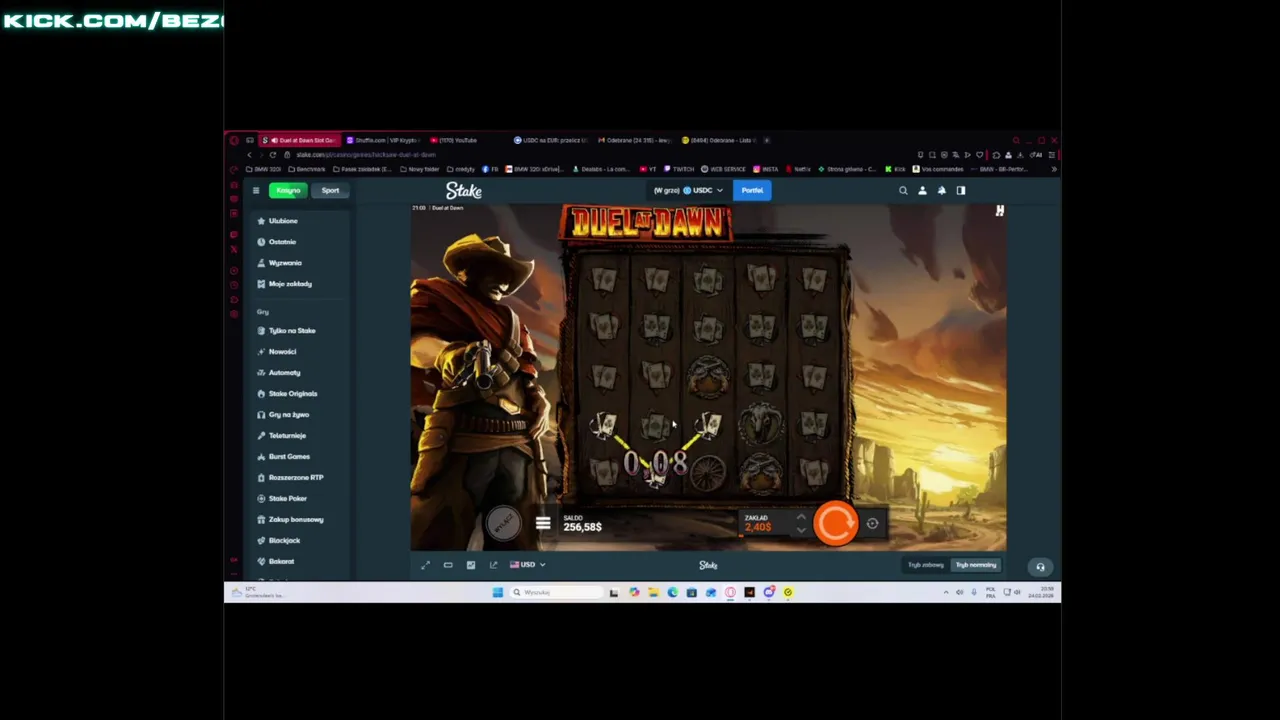Click the Windows taskbar search box
This screenshot has width=1280, height=720.
point(556,592)
